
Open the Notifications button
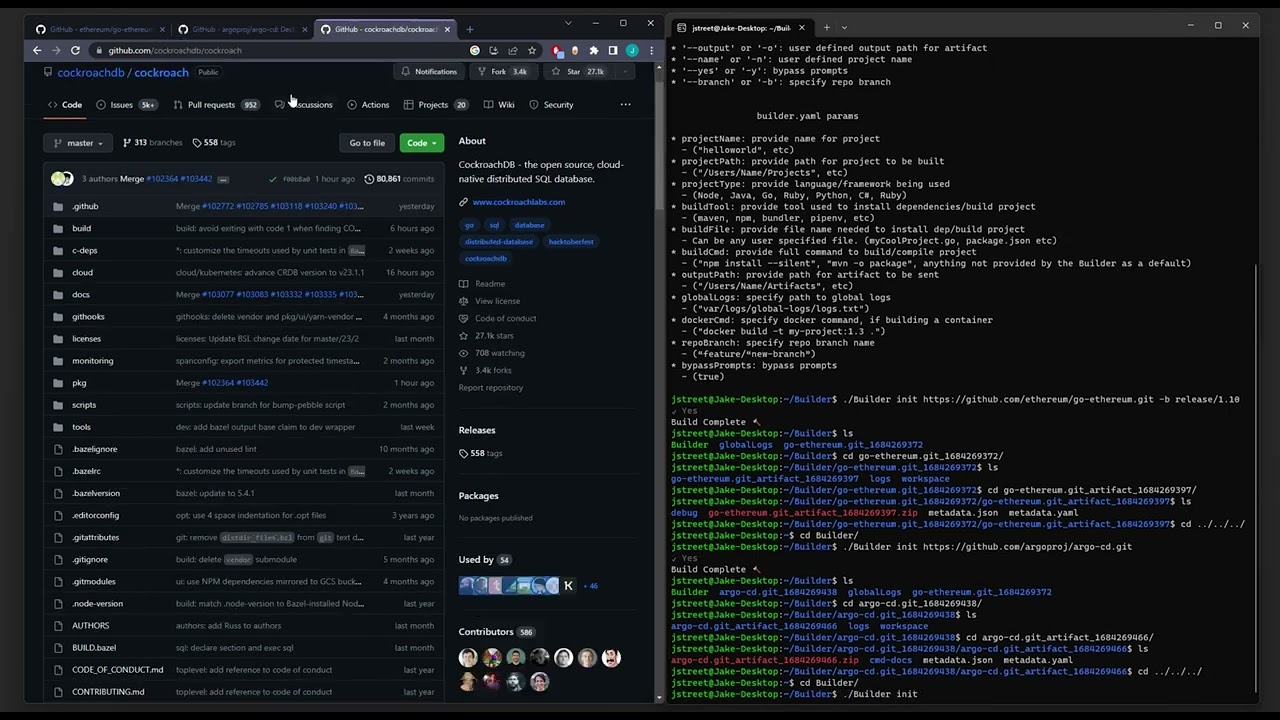coord(429,71)
